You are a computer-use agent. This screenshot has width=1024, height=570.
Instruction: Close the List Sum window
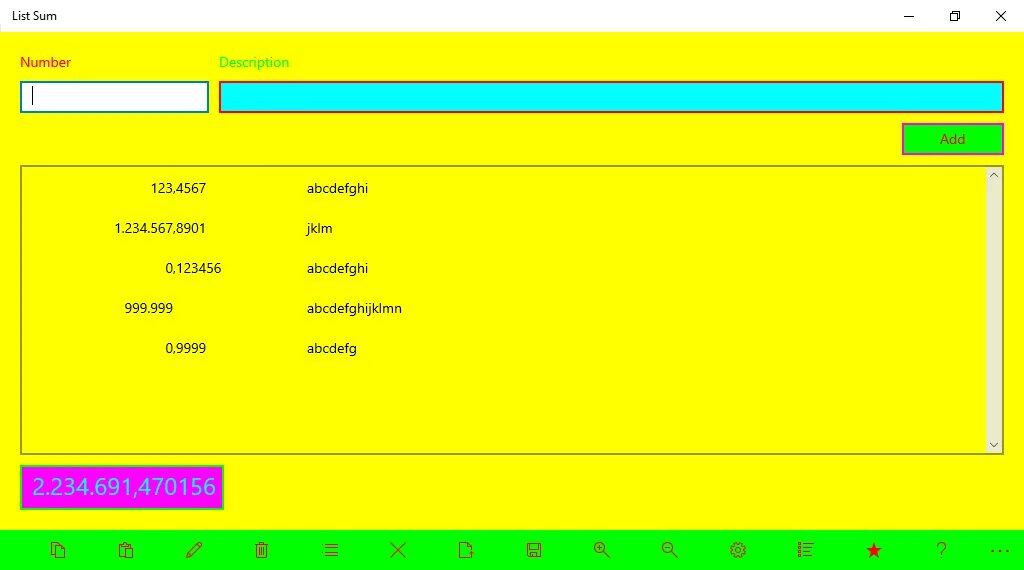(x=1000, y=16)
